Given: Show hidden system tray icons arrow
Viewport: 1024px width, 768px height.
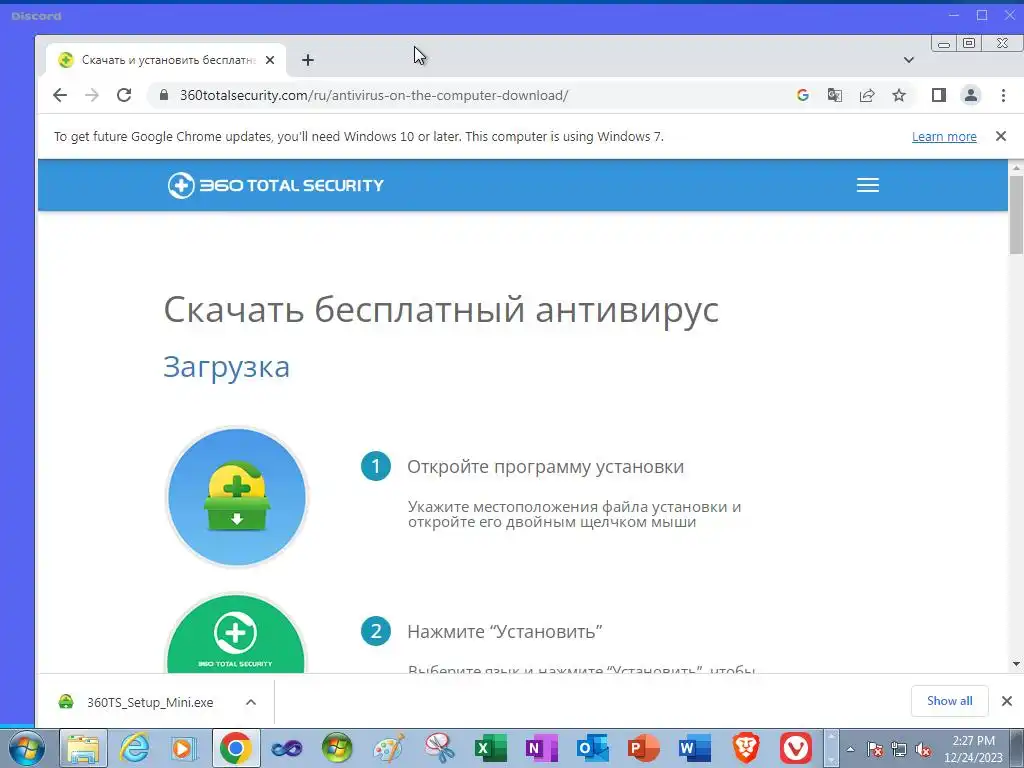Looking at the screenshot, I should [x=850, y=749].
